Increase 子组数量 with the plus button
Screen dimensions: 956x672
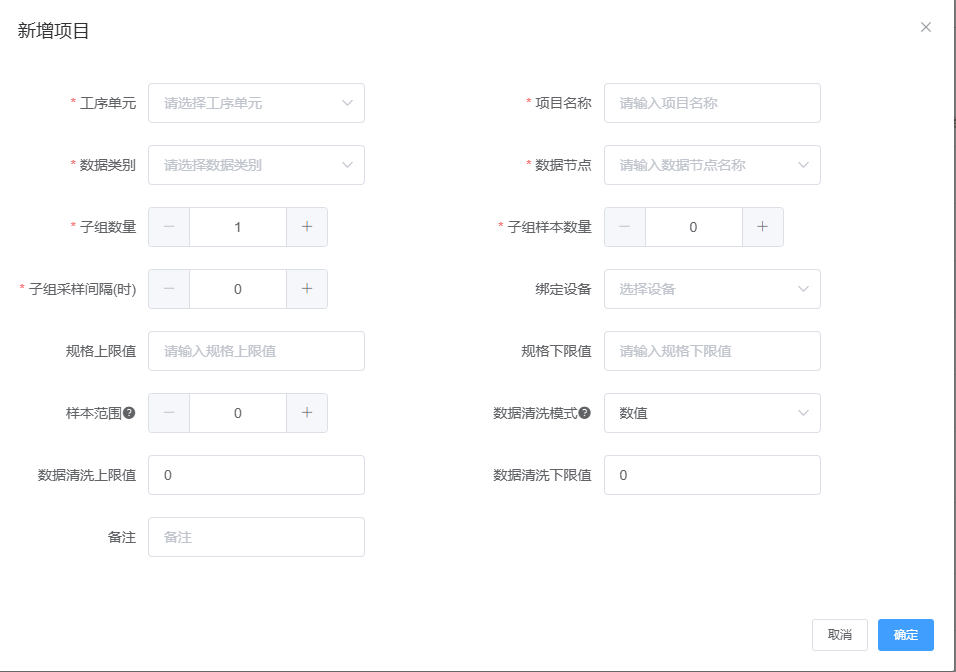pos(307,227)
